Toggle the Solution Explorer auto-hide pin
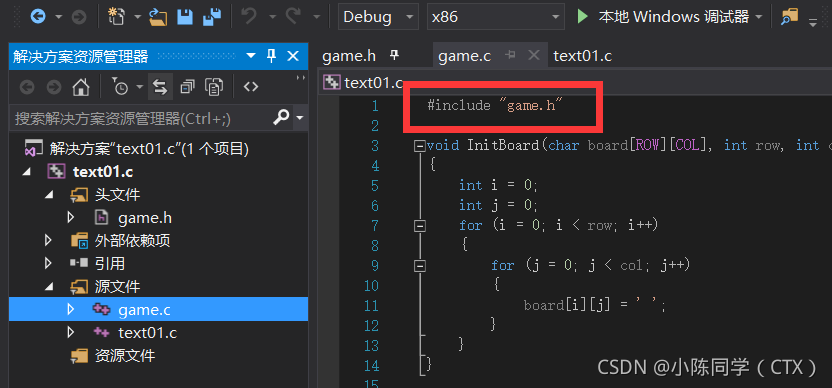The width and height of the screenshot is (832, 388). pyautogui.click(x=271, y=56)
